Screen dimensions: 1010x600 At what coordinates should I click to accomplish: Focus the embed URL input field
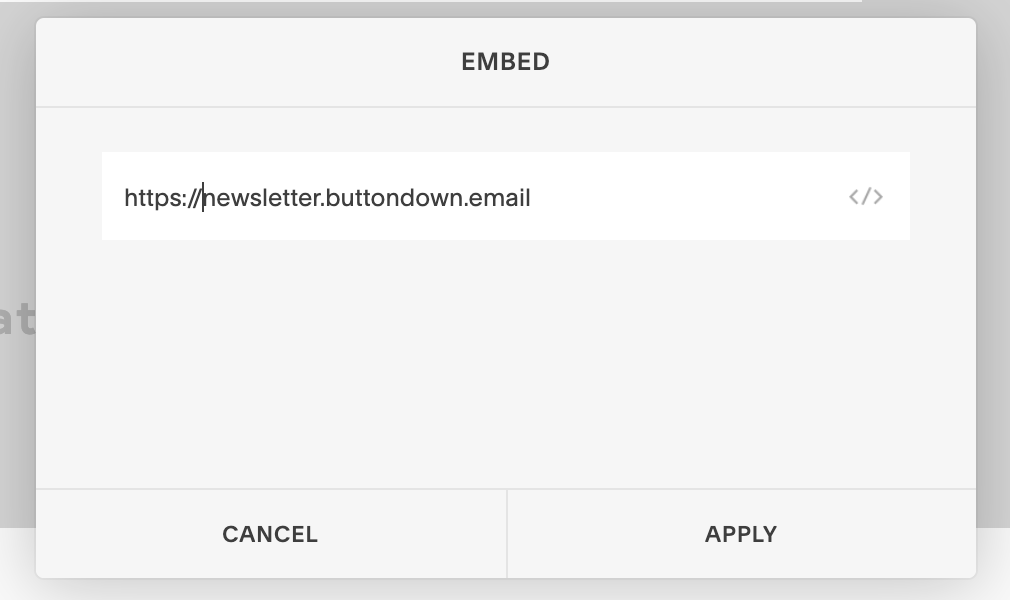(506, 197)
